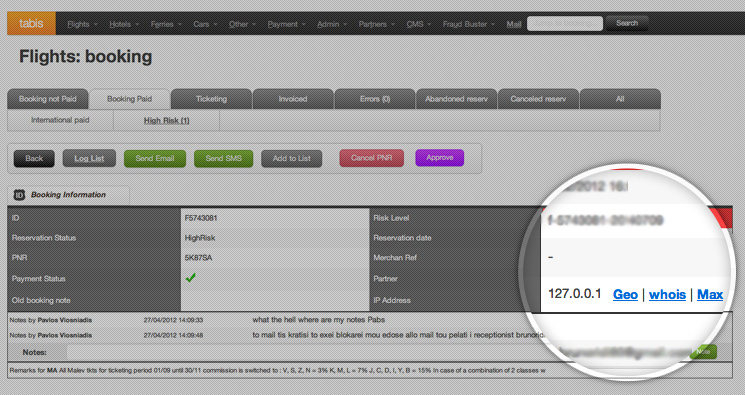Select the Booking Information section tab
The width and height of the screenshot is (745, 395).
tap(68, 195)
